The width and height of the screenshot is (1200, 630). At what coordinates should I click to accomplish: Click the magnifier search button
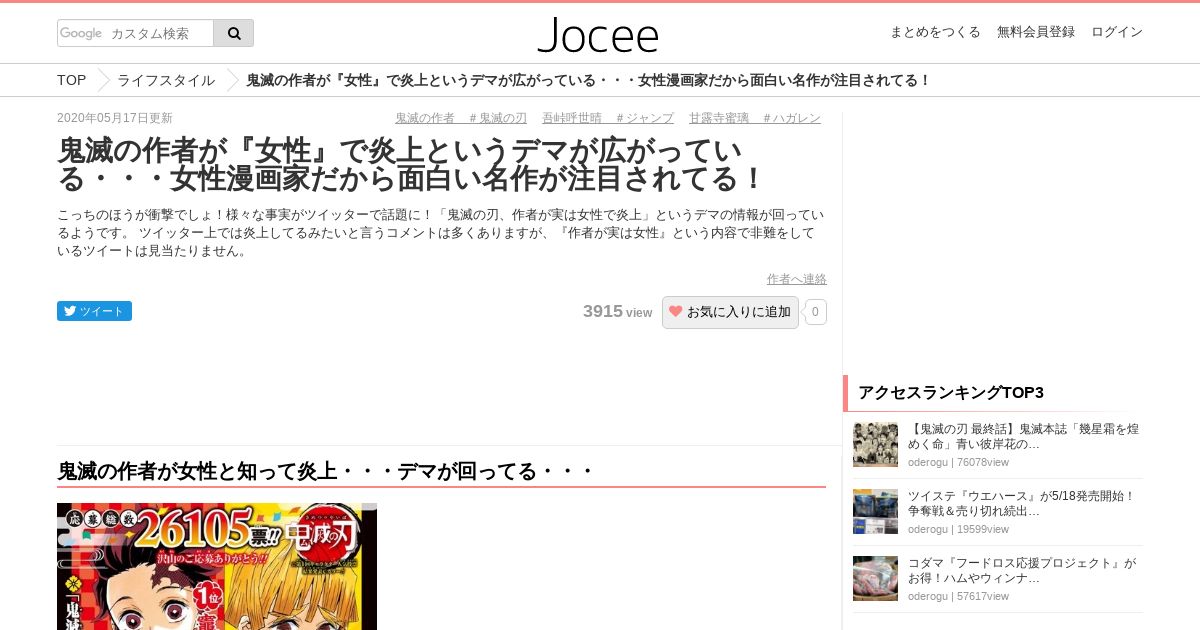pos(233,33)
